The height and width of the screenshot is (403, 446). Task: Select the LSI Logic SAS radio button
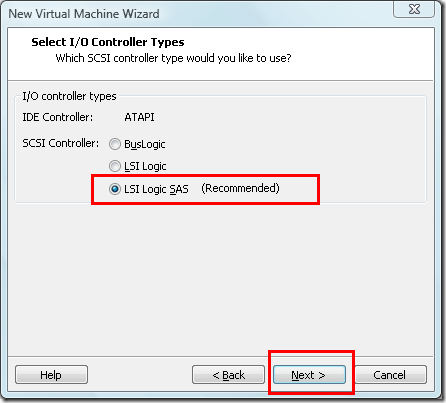[115, 189]
